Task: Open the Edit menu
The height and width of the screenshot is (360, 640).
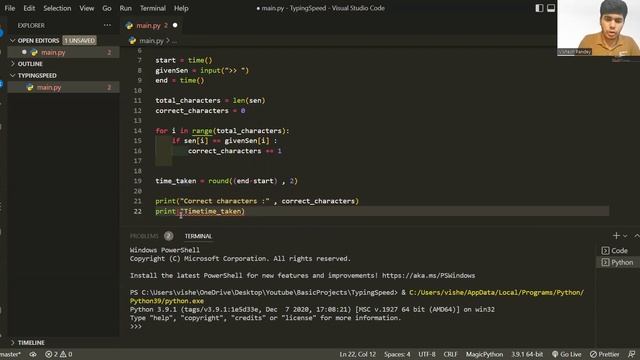Action: click(29, 8)
